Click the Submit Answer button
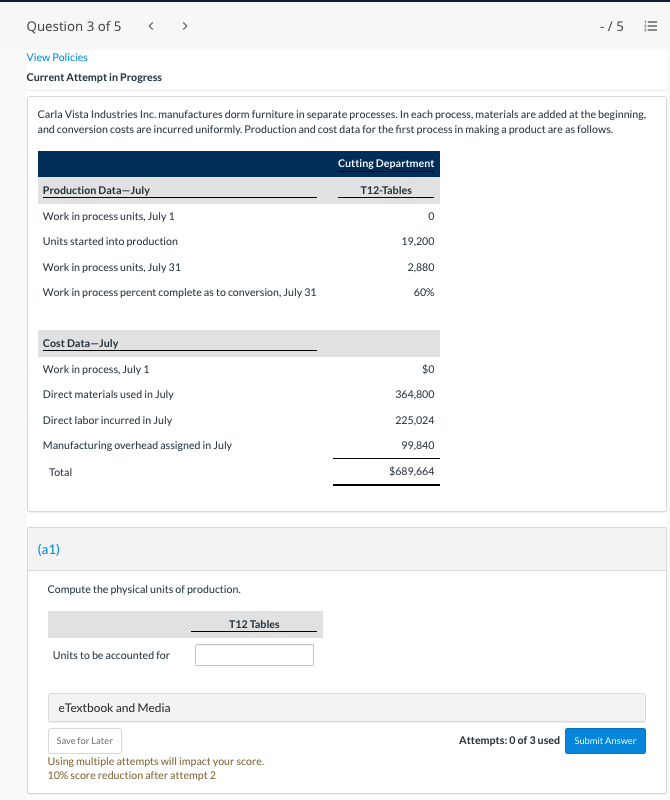 pyautogui.click(x=605, y=741)
